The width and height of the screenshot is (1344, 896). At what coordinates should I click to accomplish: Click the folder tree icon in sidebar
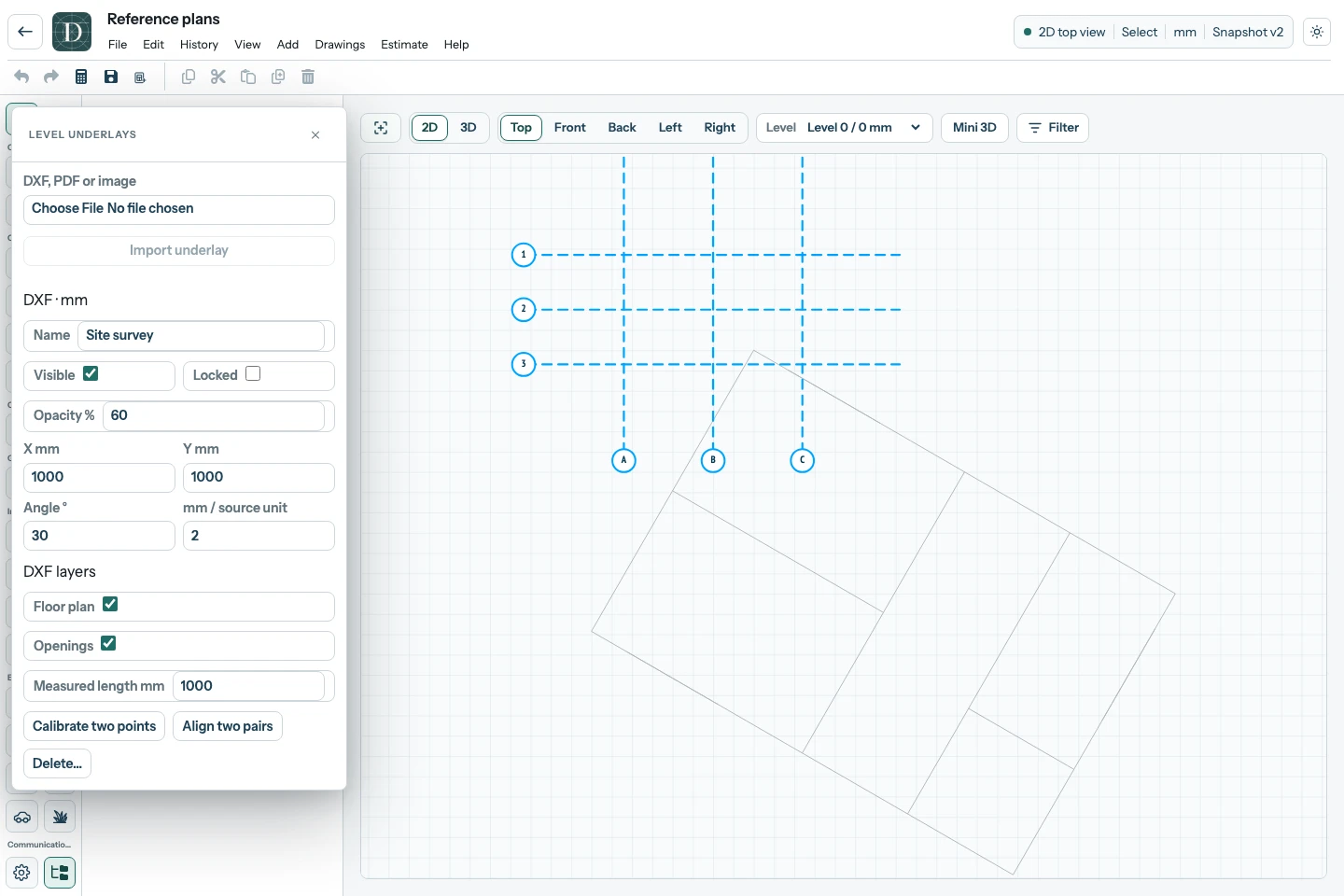[x=60, y=873]
